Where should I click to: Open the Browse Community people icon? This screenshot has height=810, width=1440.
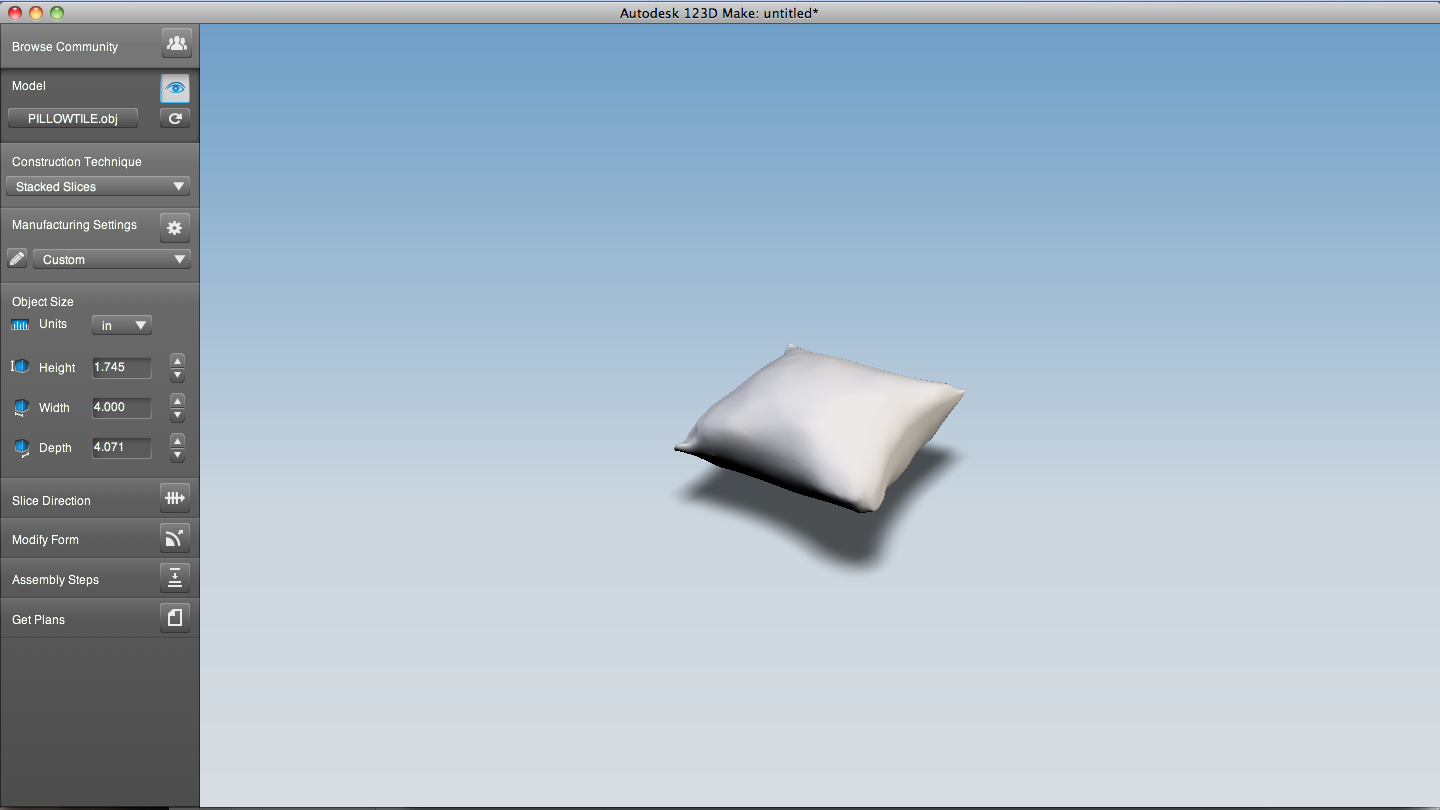pos(176,43)
